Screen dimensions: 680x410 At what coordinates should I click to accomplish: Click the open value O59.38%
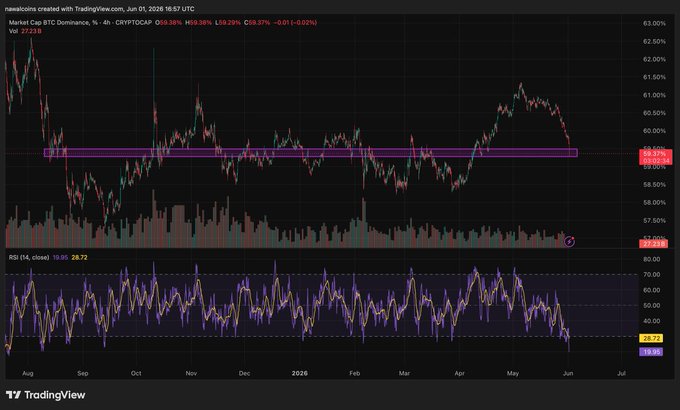(169, 23)
